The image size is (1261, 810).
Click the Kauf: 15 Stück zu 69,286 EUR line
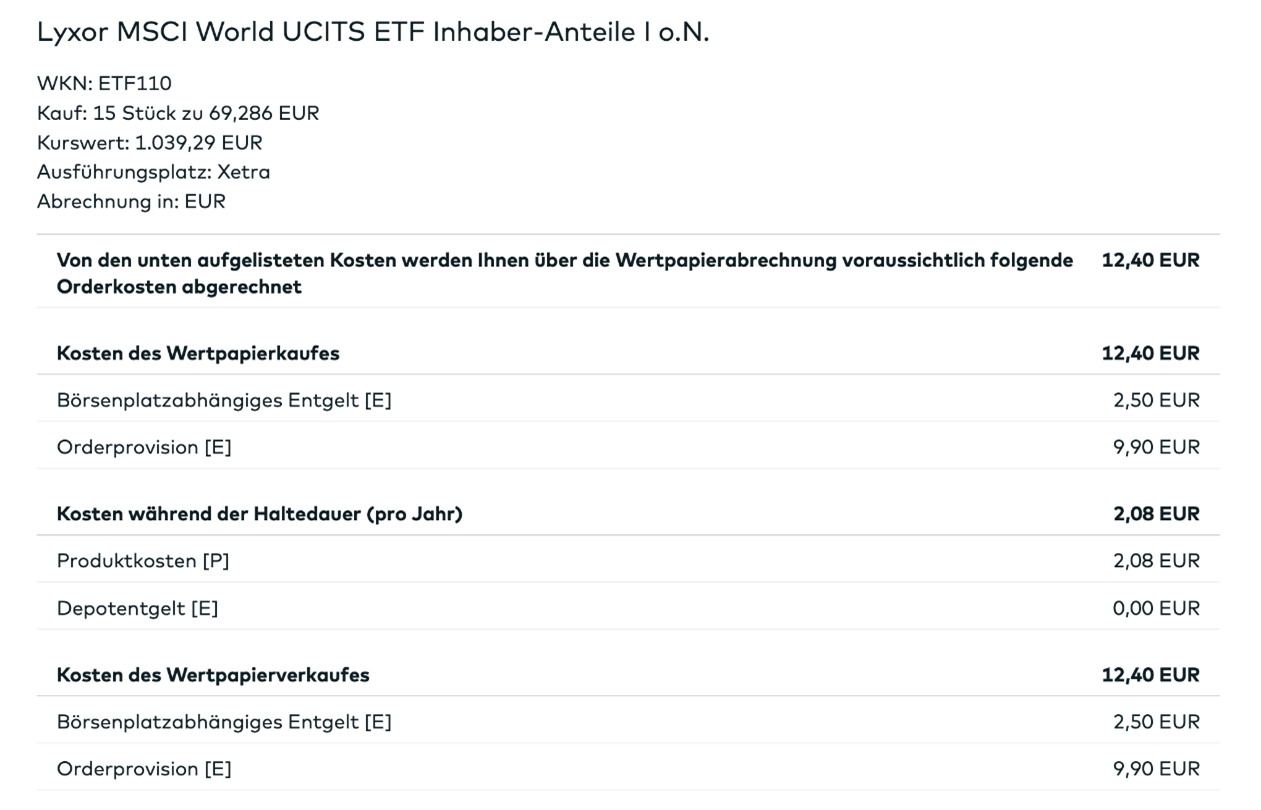click(x=178, y=113)
